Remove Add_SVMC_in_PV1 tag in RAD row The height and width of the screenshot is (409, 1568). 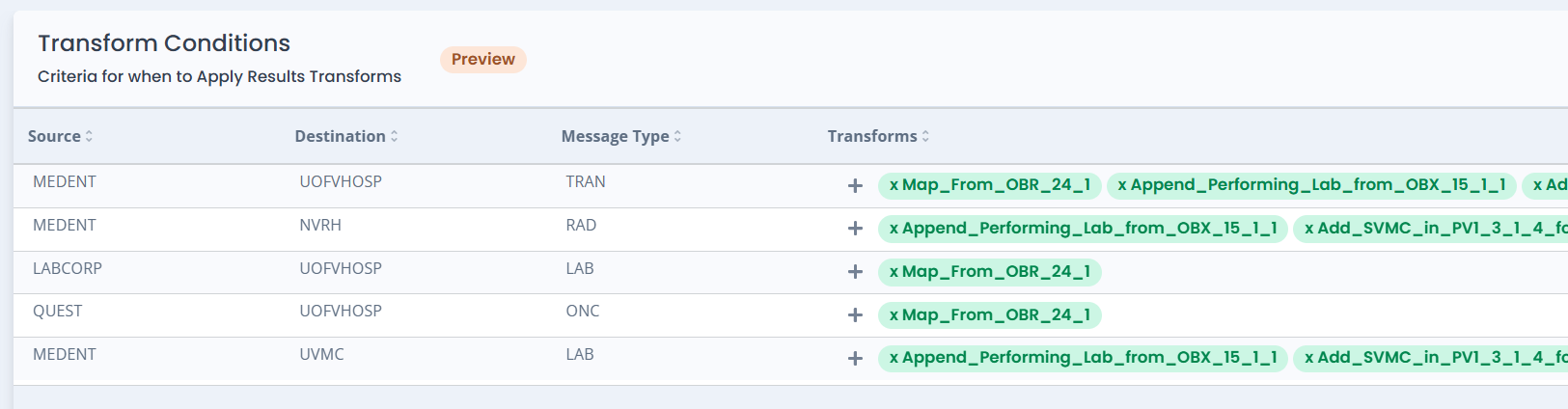pos(1309,229)
